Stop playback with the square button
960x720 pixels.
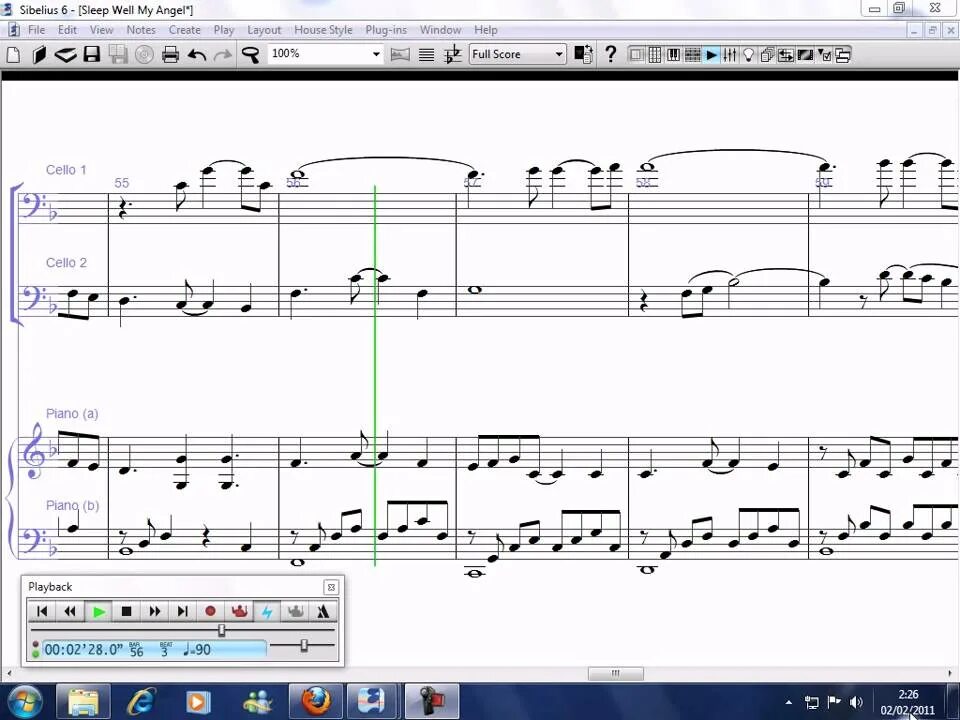point(127,611)
